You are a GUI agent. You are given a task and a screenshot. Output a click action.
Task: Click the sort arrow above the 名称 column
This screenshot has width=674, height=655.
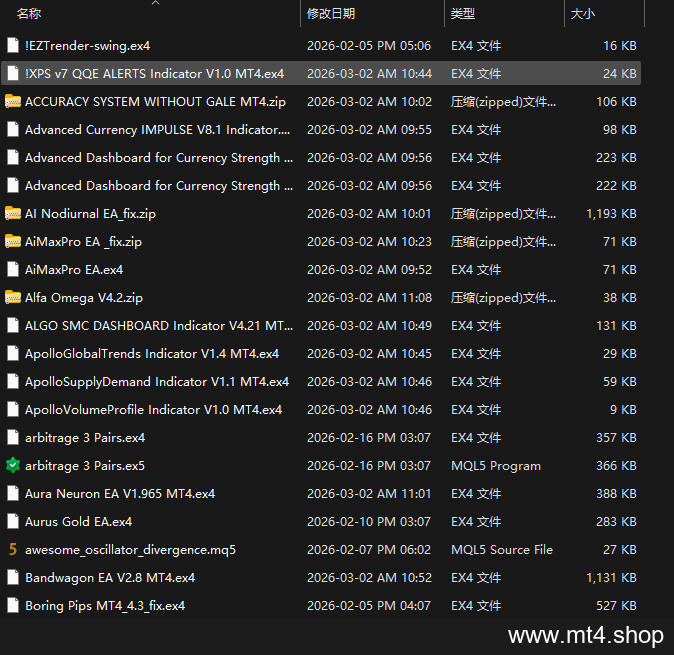[x=156, y=3]
